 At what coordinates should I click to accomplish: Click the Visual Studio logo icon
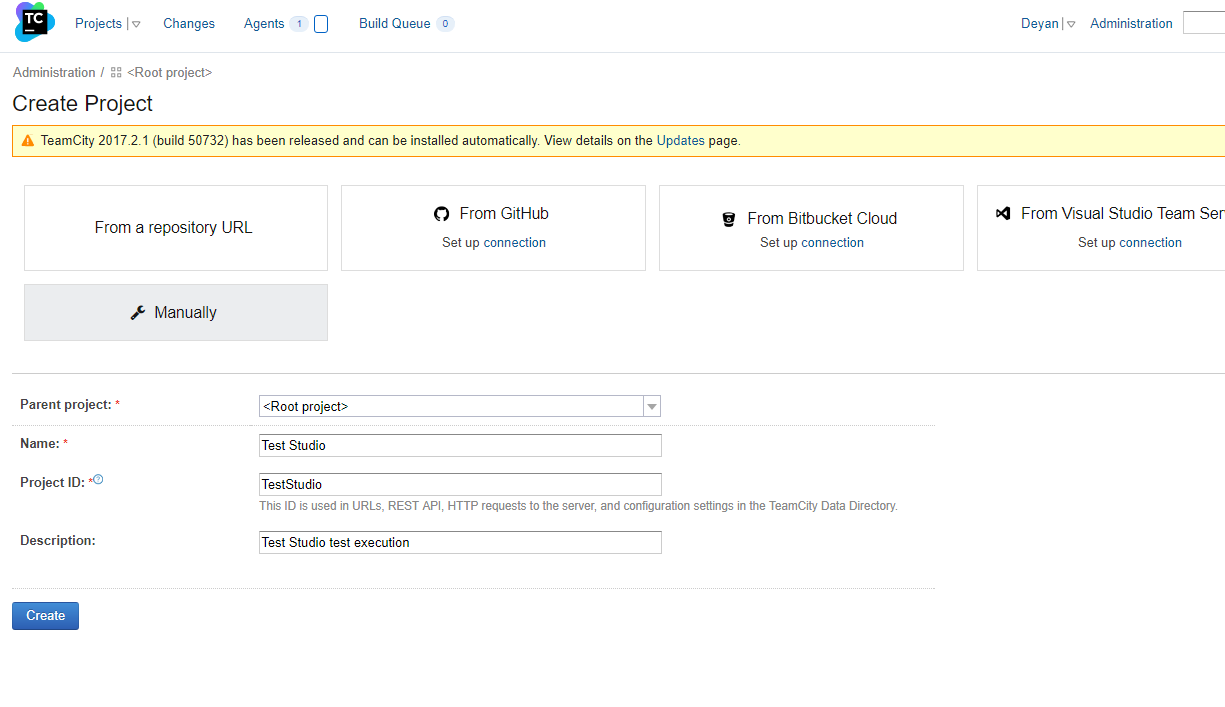[1003, 213]
